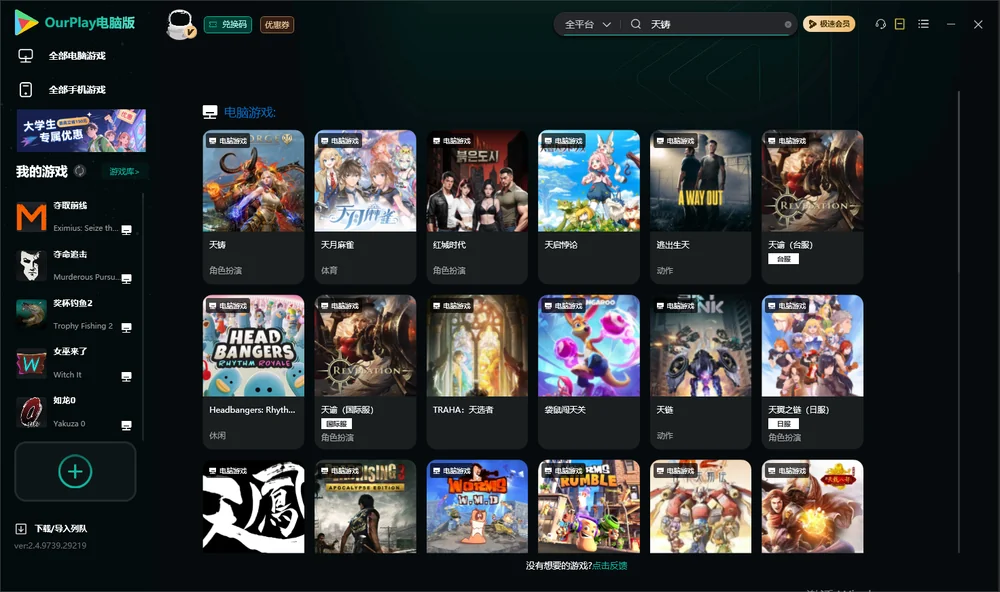
Task: Click PC monitor icon beside Murderous Pursuit
Action: (126, 279)
